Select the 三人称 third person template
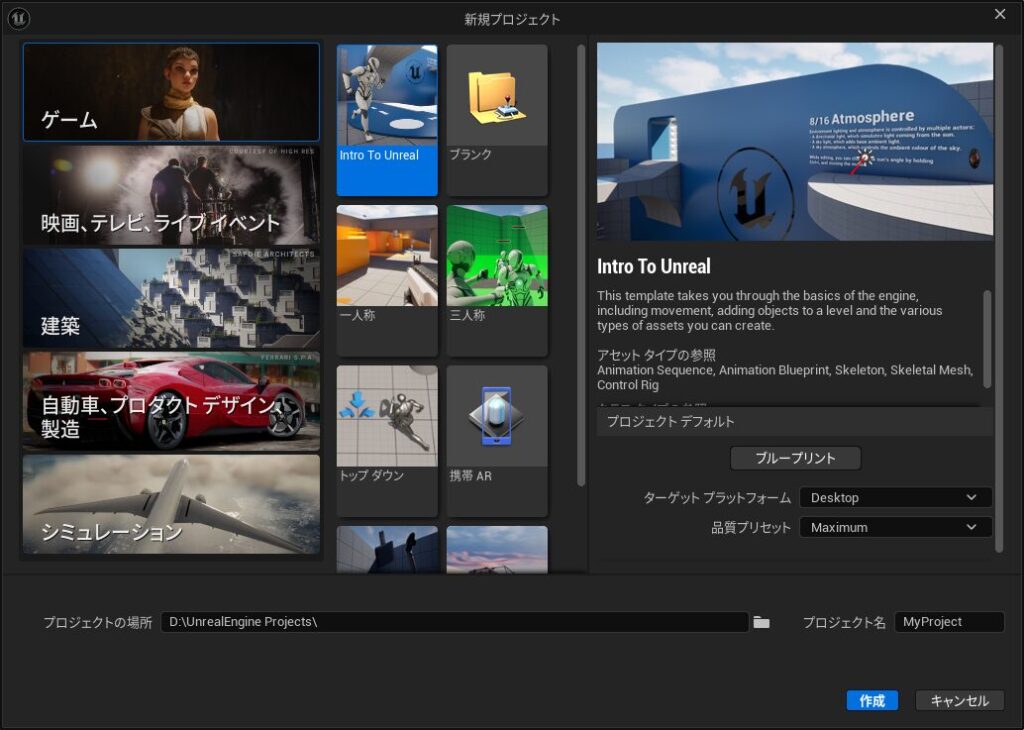 click(497, 280)
